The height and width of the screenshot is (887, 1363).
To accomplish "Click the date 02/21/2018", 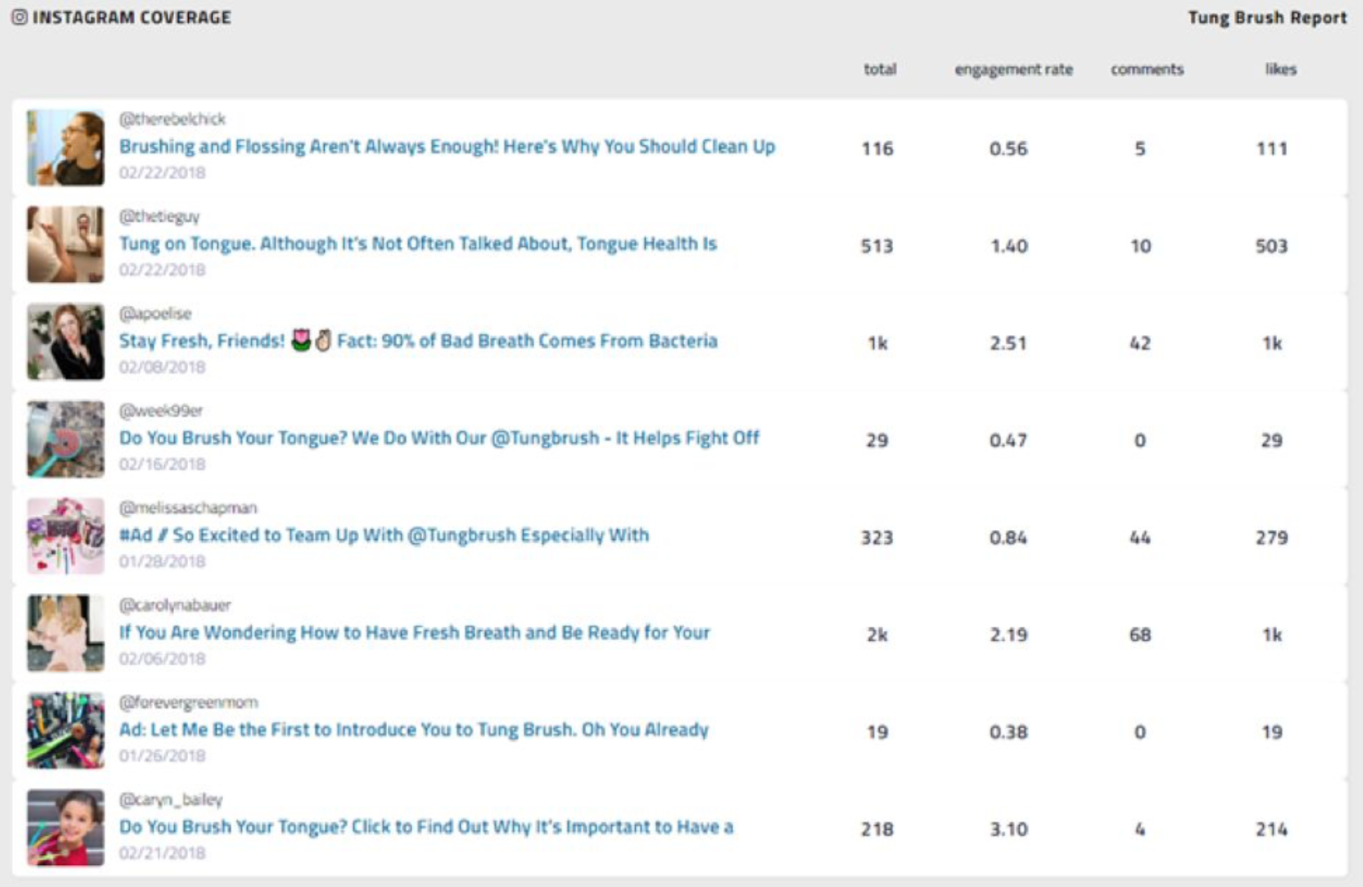I will pyautogui.click(x=162, y=853).
